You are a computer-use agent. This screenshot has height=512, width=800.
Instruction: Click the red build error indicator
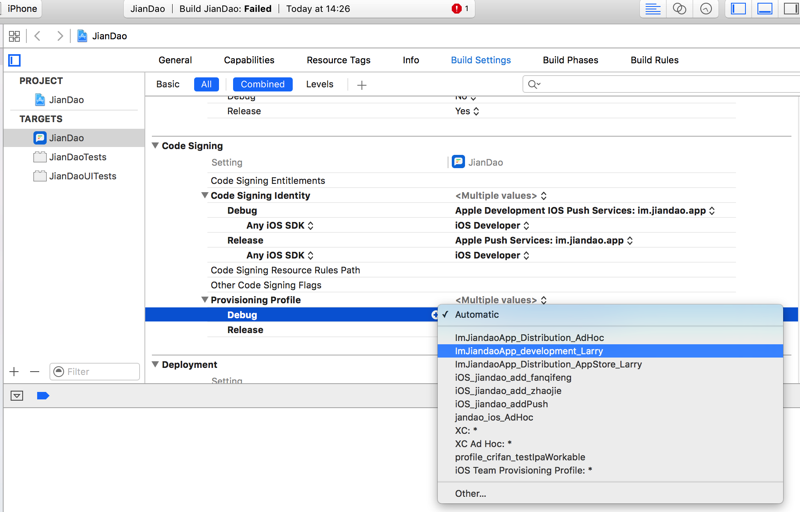click(457, 9)
